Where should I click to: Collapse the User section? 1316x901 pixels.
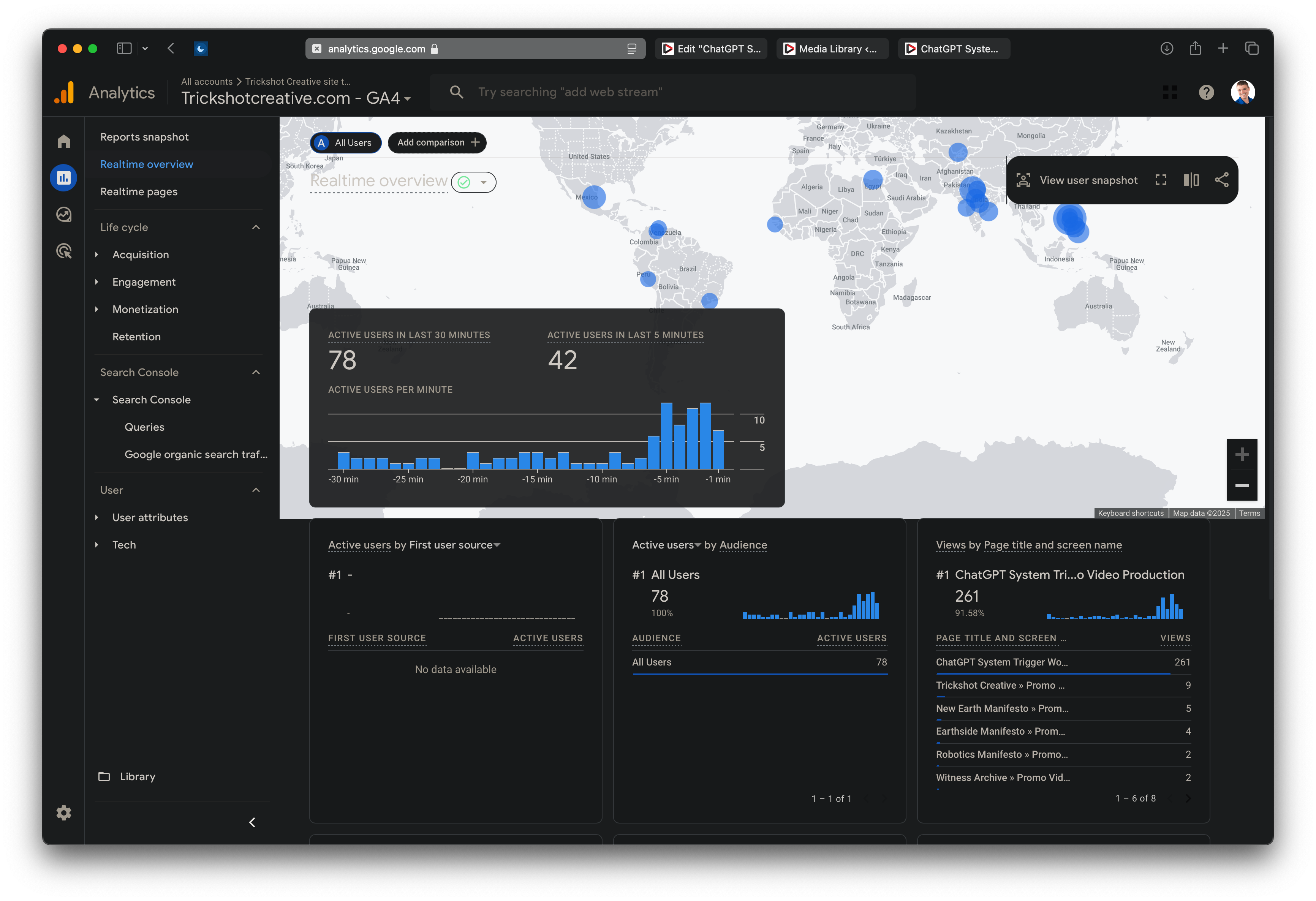[x=256, y=490]
